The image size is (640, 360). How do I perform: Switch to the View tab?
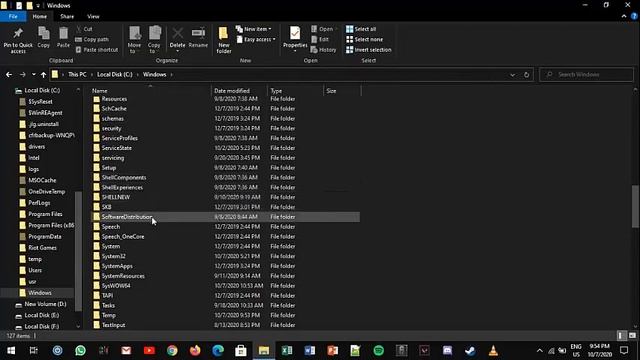[93, 16]
